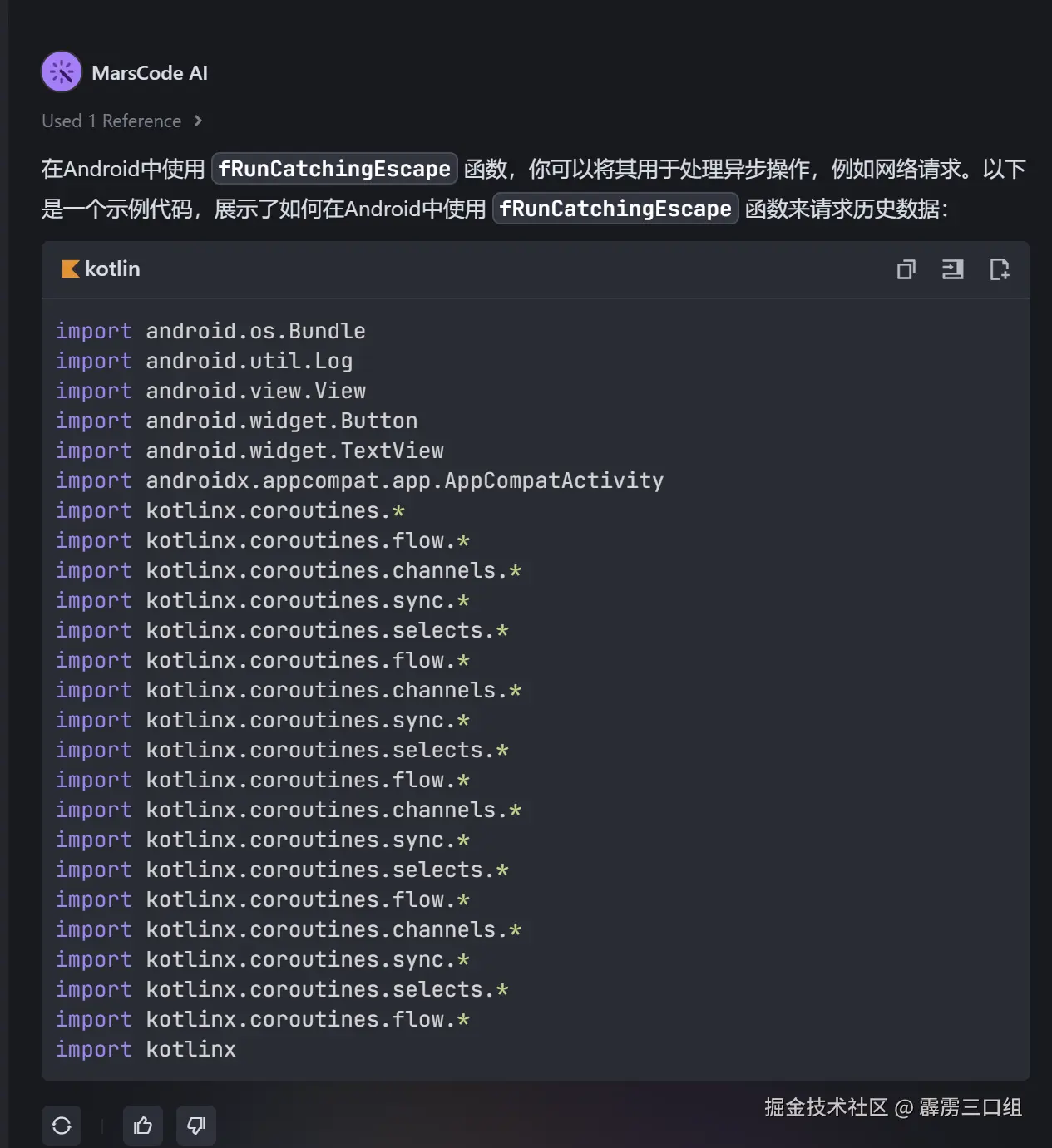Click the Kotlin logo in the code header
The height and width of the screenshot is (1148, 1052).
(70, 269)
